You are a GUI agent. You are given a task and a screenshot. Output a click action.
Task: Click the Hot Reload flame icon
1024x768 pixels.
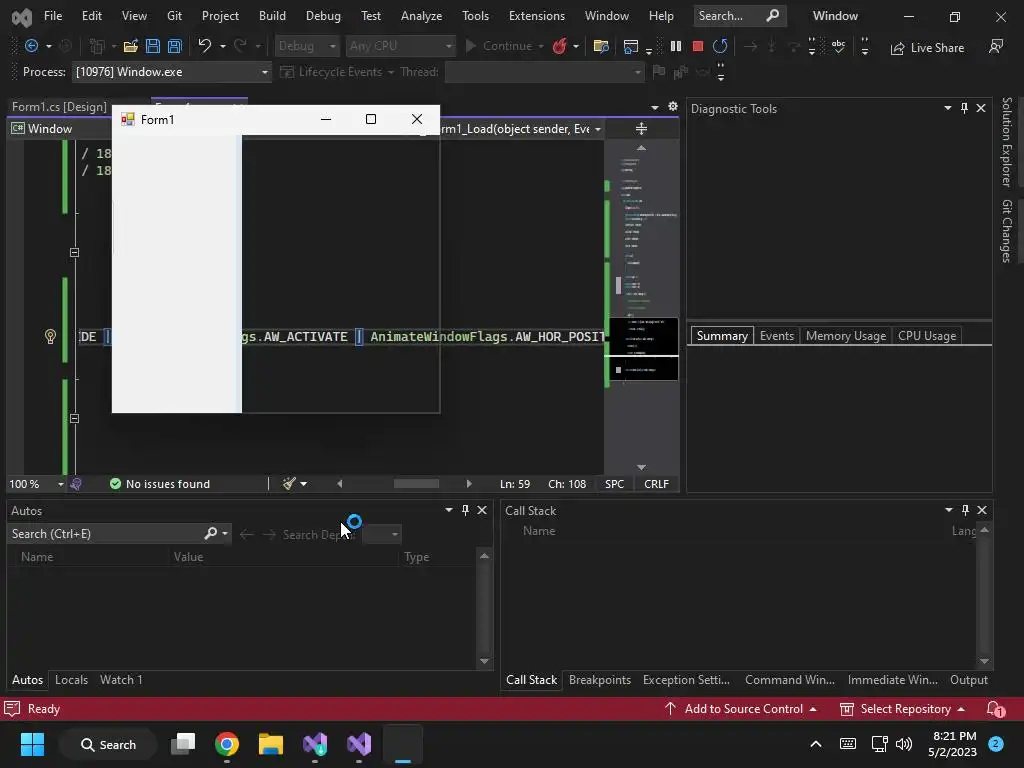[560, 46]
